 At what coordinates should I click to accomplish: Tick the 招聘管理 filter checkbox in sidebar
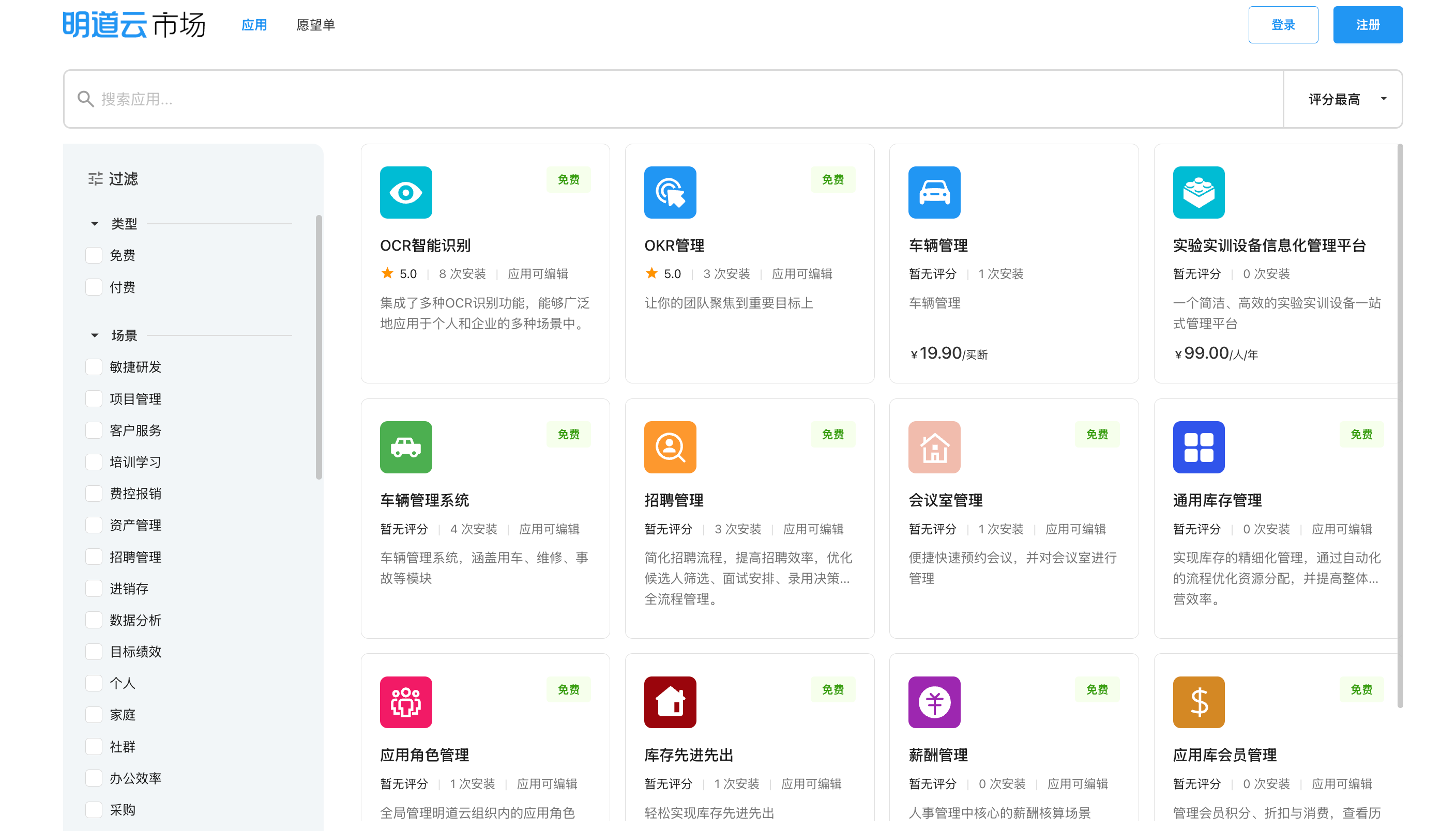pos(94,557)
